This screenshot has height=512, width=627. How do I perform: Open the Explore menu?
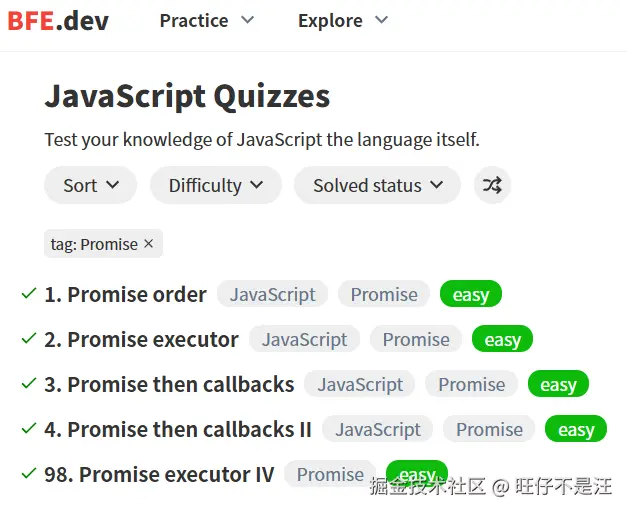343,21
